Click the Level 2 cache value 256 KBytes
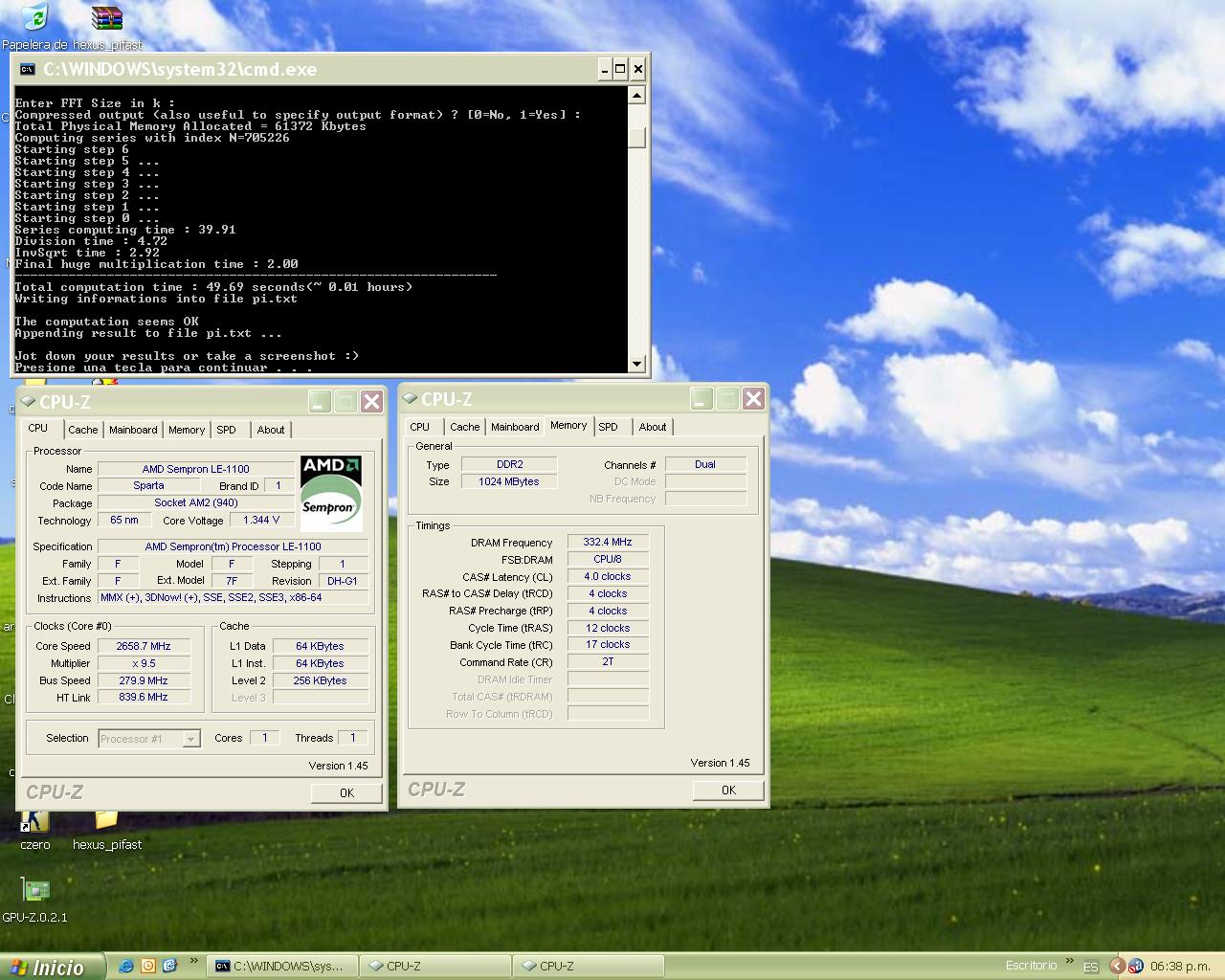The image size is (1225, 980). tap(320, 680)
